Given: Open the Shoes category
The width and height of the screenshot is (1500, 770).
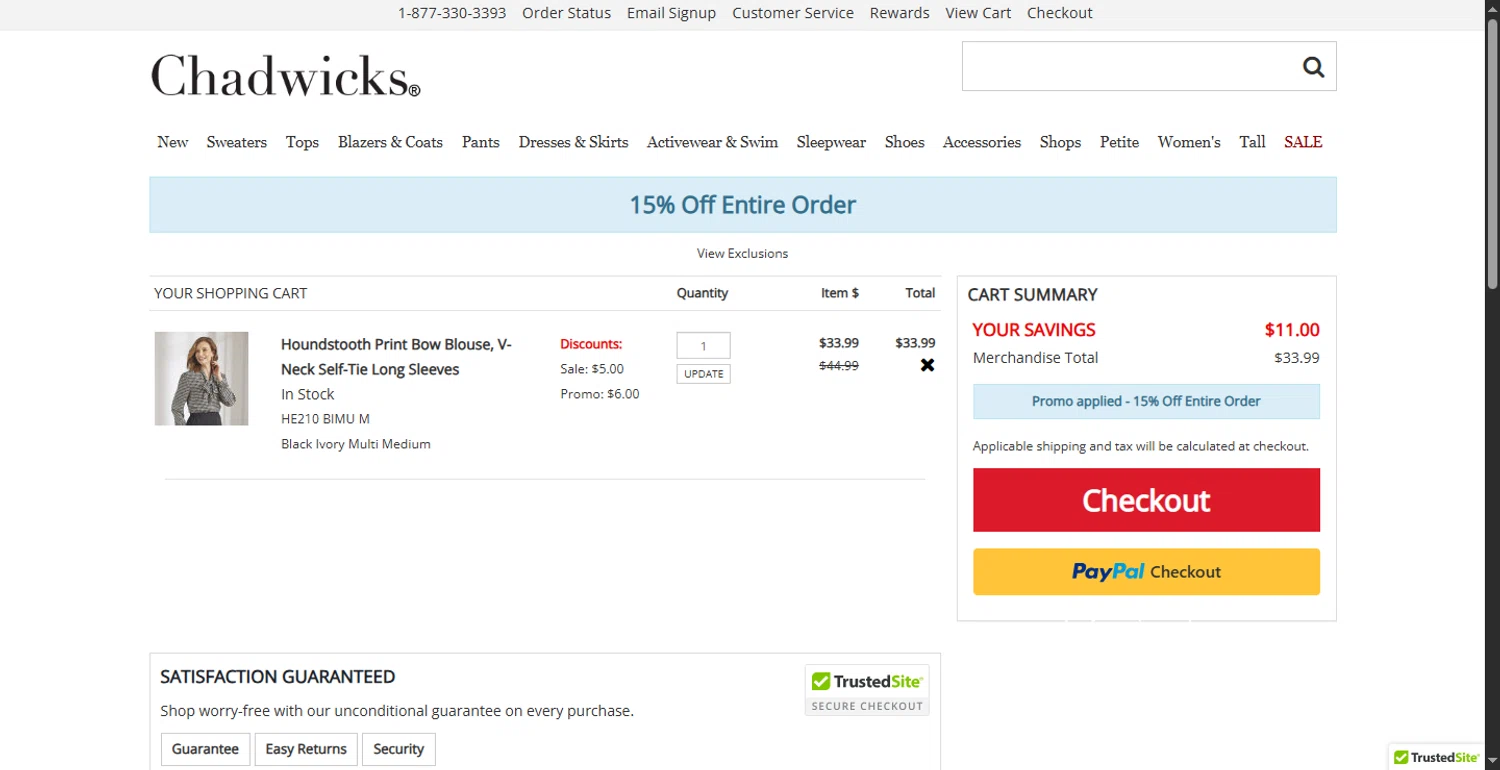Looking at the screenshot, I should click(904, 142).
